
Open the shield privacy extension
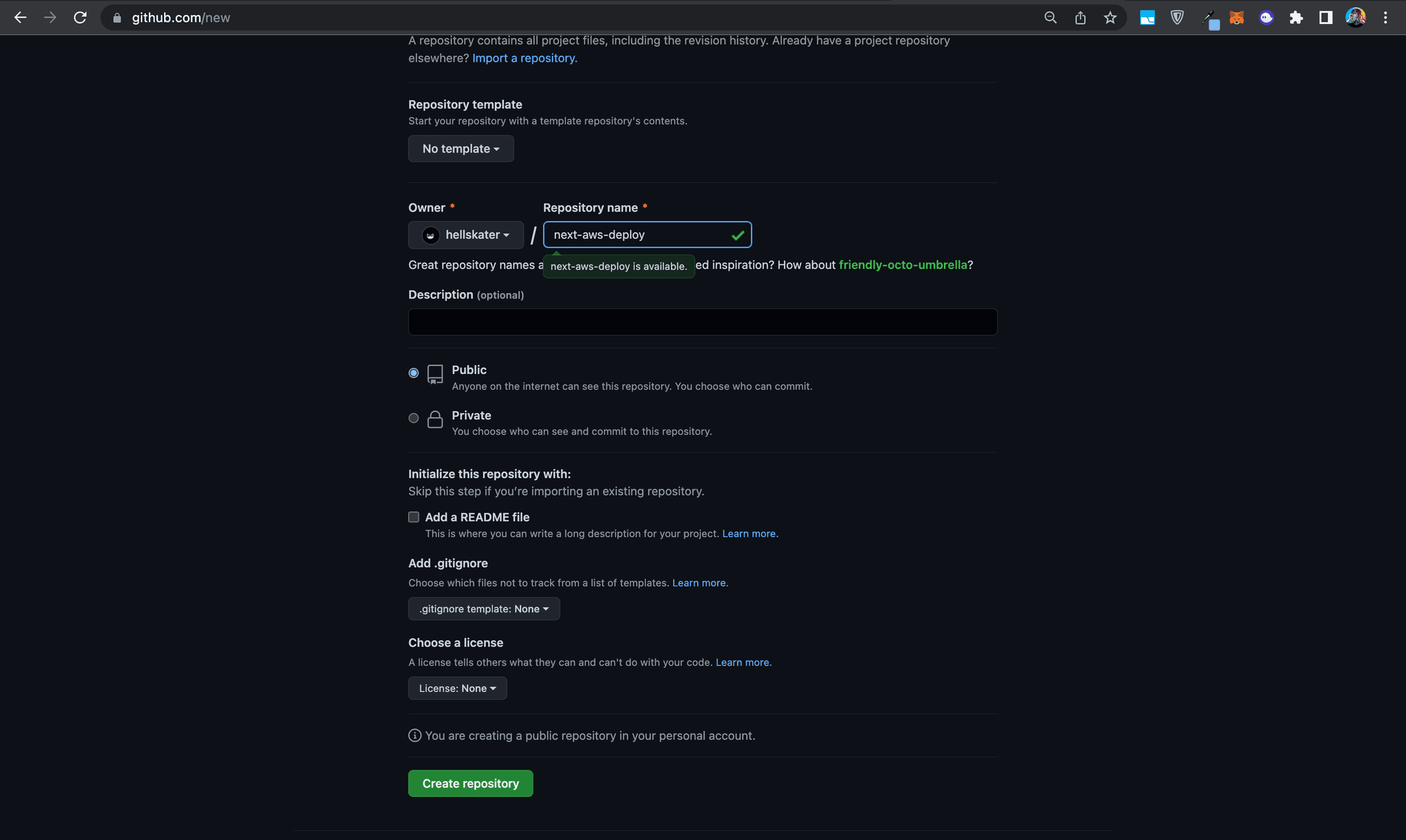click(x=1177, y=17)
